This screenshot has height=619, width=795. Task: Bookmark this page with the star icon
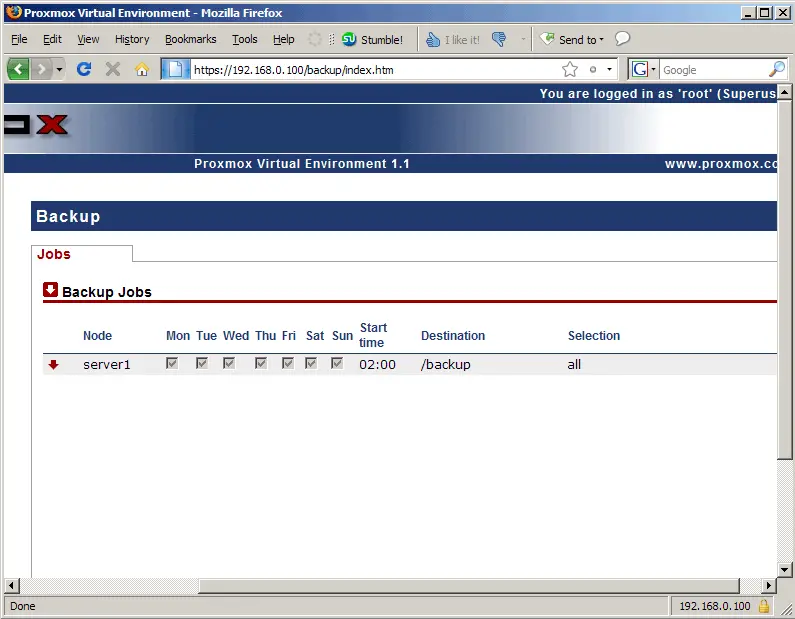coord(570,69)
